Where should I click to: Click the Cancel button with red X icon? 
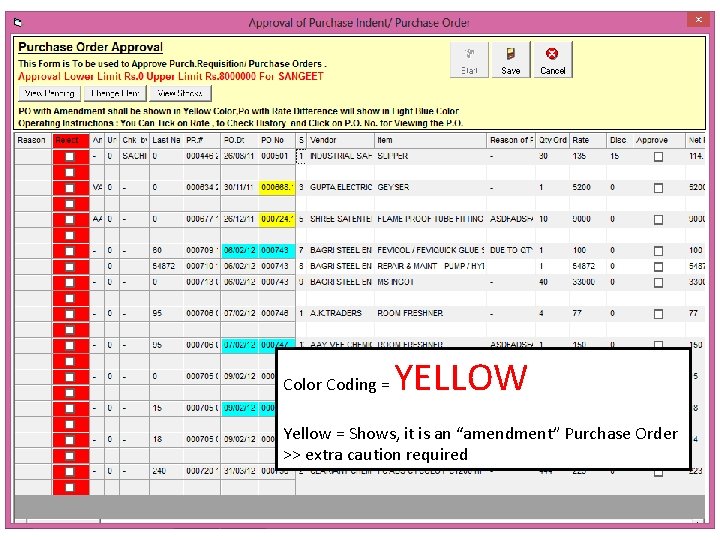pyautogui.click(x=552, y=60)
